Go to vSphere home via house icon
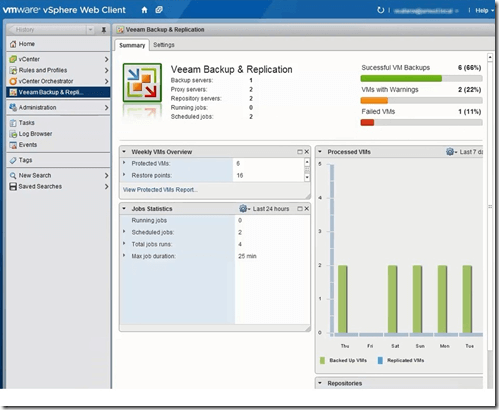The width and height of the screenshot is (499, 410). point(144,10)
